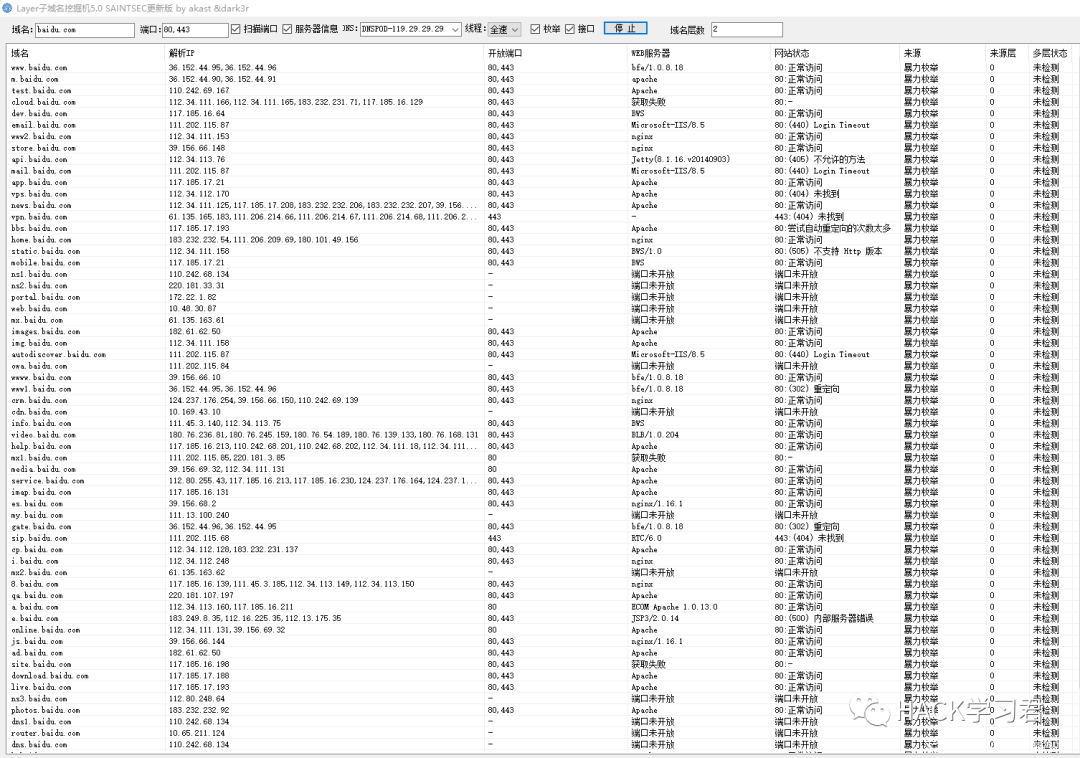Select the mail.baidu.com row
The image size is (1080, 758).
[540, 171]
